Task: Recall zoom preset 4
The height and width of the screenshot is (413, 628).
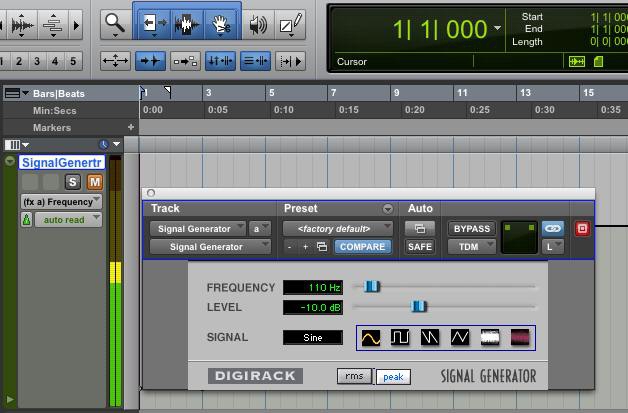Action: (55, 61)
